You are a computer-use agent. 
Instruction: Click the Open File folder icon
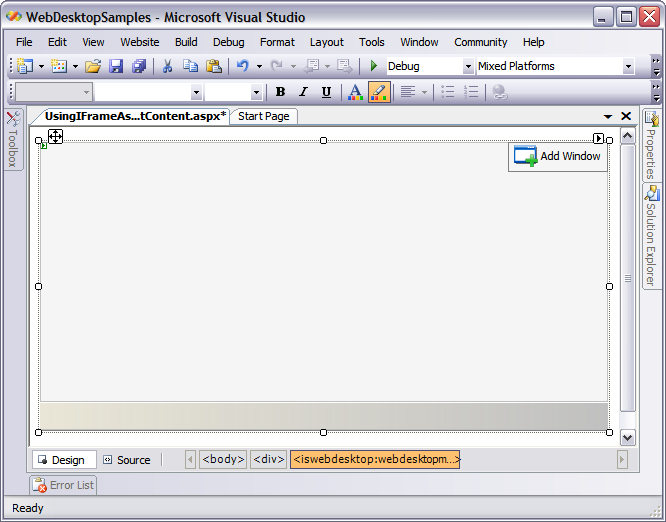coord(93,66)
